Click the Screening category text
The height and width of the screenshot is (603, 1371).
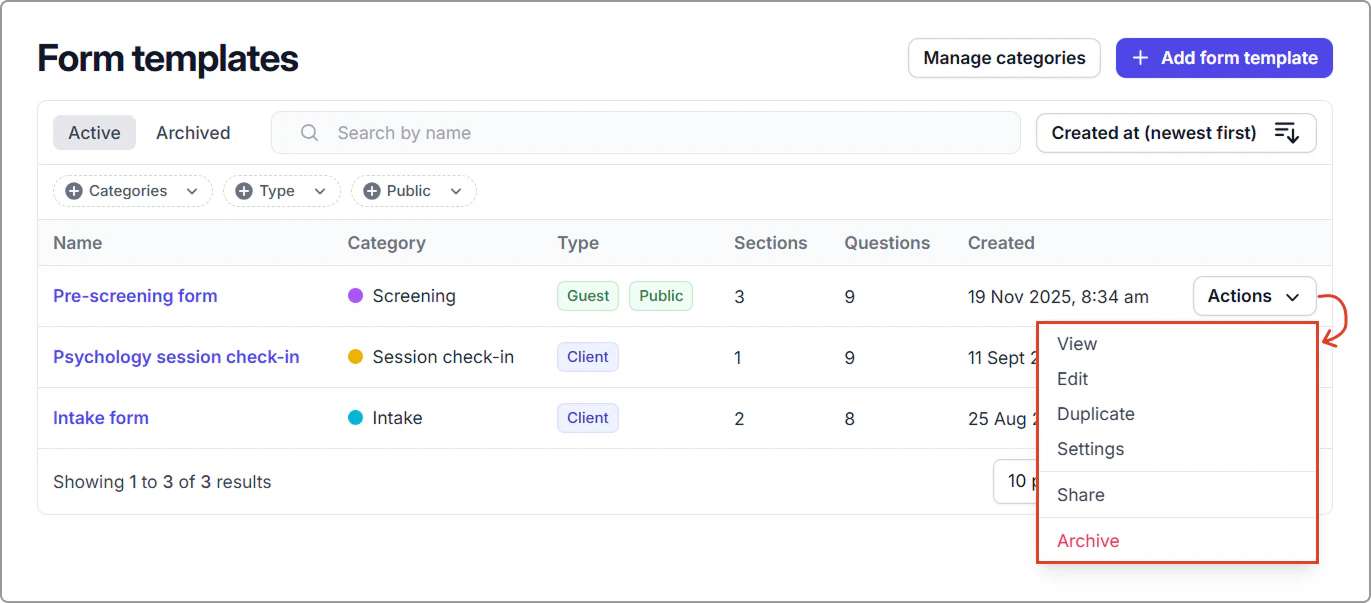click(414, 296)
